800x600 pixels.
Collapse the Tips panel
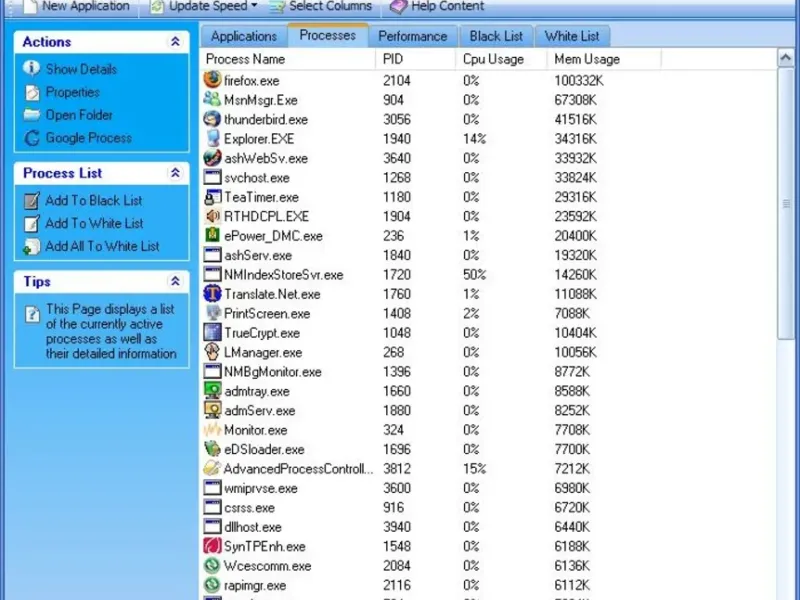click(175, 281)
